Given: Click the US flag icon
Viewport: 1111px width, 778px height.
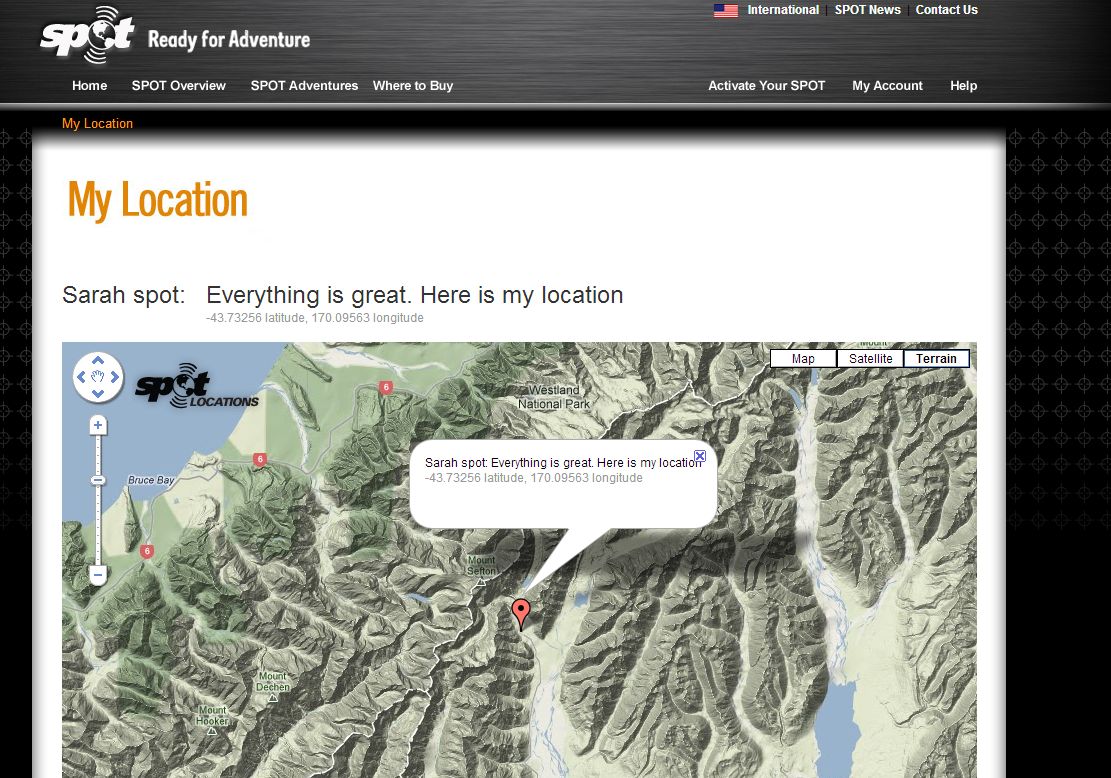Looking at the screenshot, I should [726, 11].
